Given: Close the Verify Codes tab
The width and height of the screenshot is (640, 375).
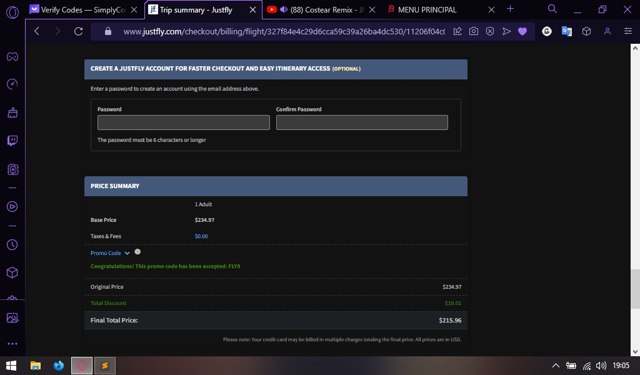Looking at the screenshot, I should pos(134,10).
